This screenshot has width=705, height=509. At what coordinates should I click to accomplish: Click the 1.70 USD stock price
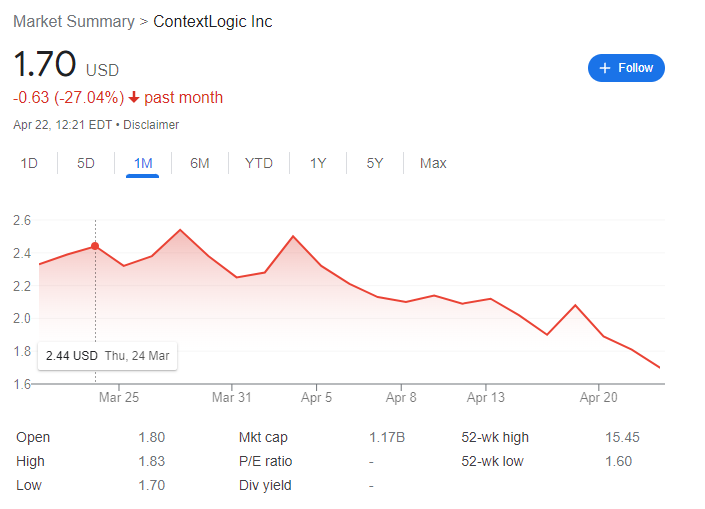coord(45,65)
